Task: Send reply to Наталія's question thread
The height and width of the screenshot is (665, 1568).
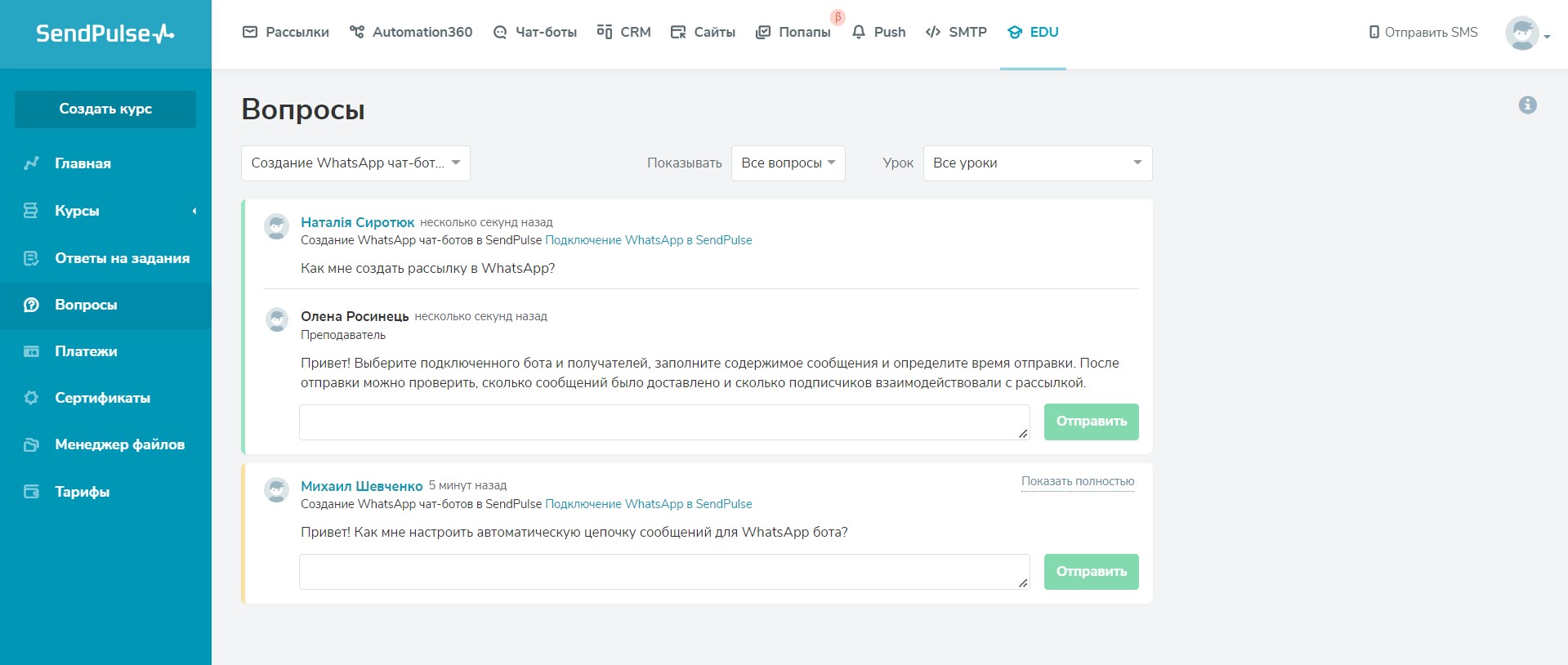Action: coord(1091,422)
